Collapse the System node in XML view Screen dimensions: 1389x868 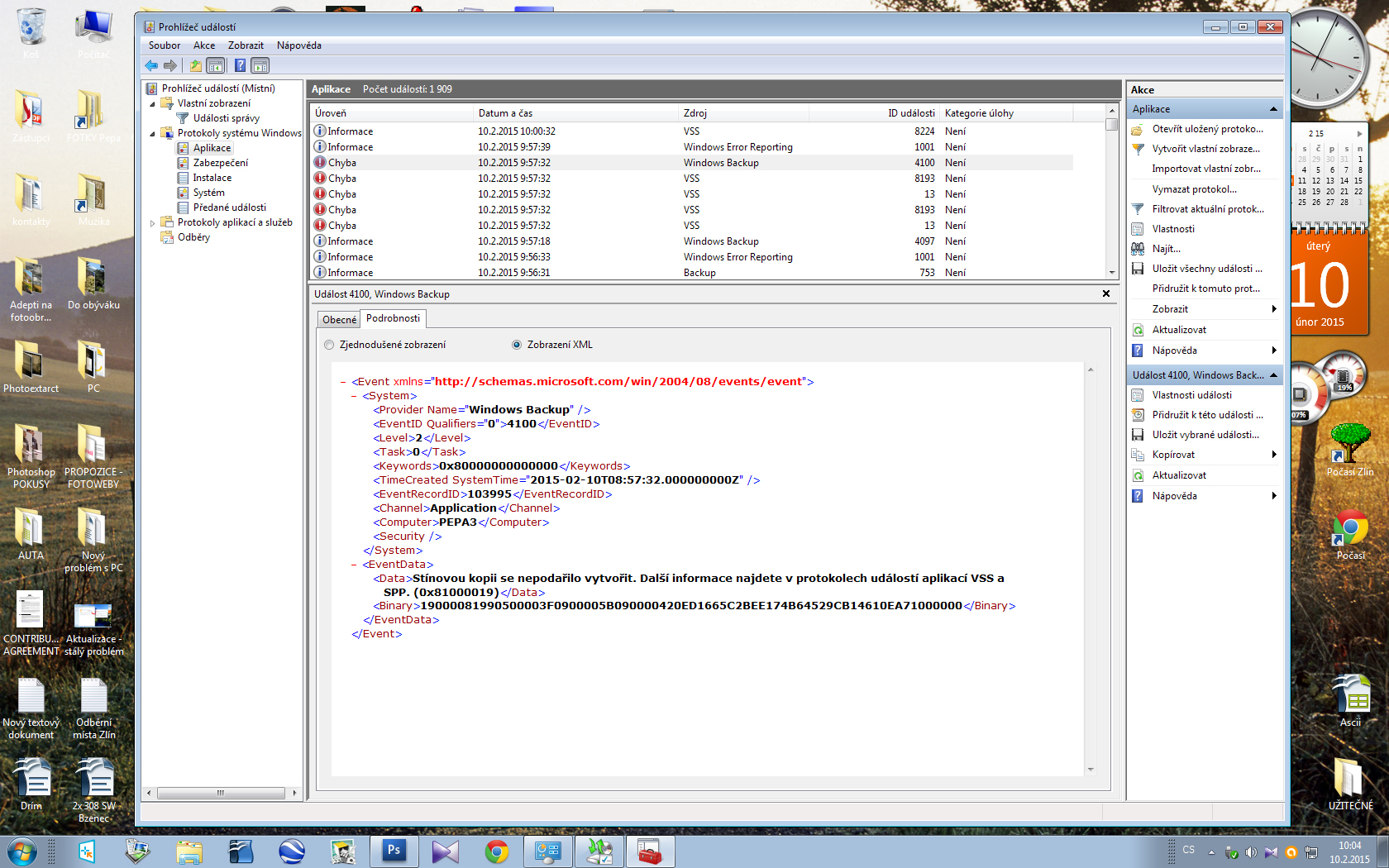pyautogui.click(x=353, y=396)
